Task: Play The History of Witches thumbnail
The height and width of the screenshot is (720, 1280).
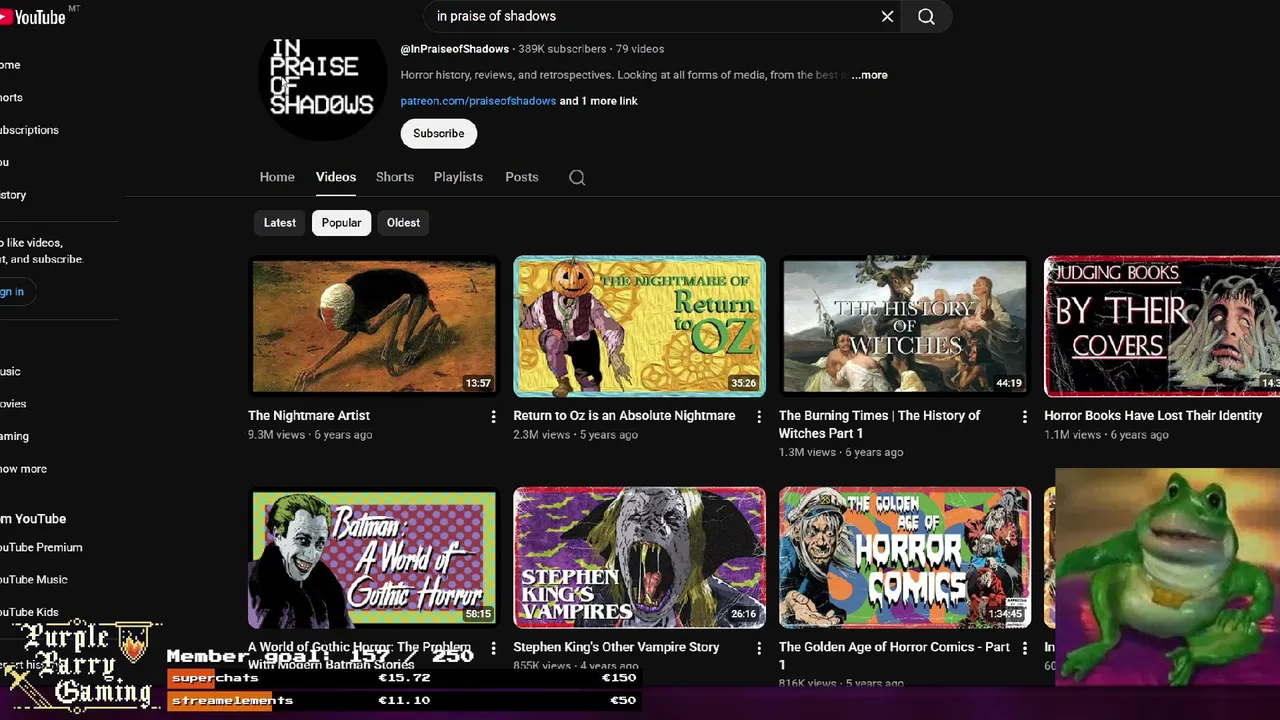Action: coord(905,326)
